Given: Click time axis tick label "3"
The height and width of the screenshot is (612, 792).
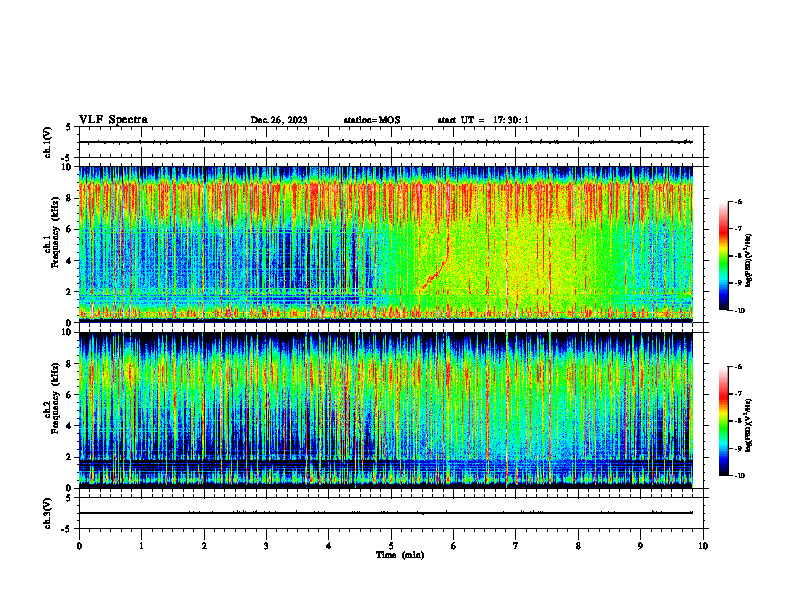Looking at the screenshot, I should [x=266, y=546].
